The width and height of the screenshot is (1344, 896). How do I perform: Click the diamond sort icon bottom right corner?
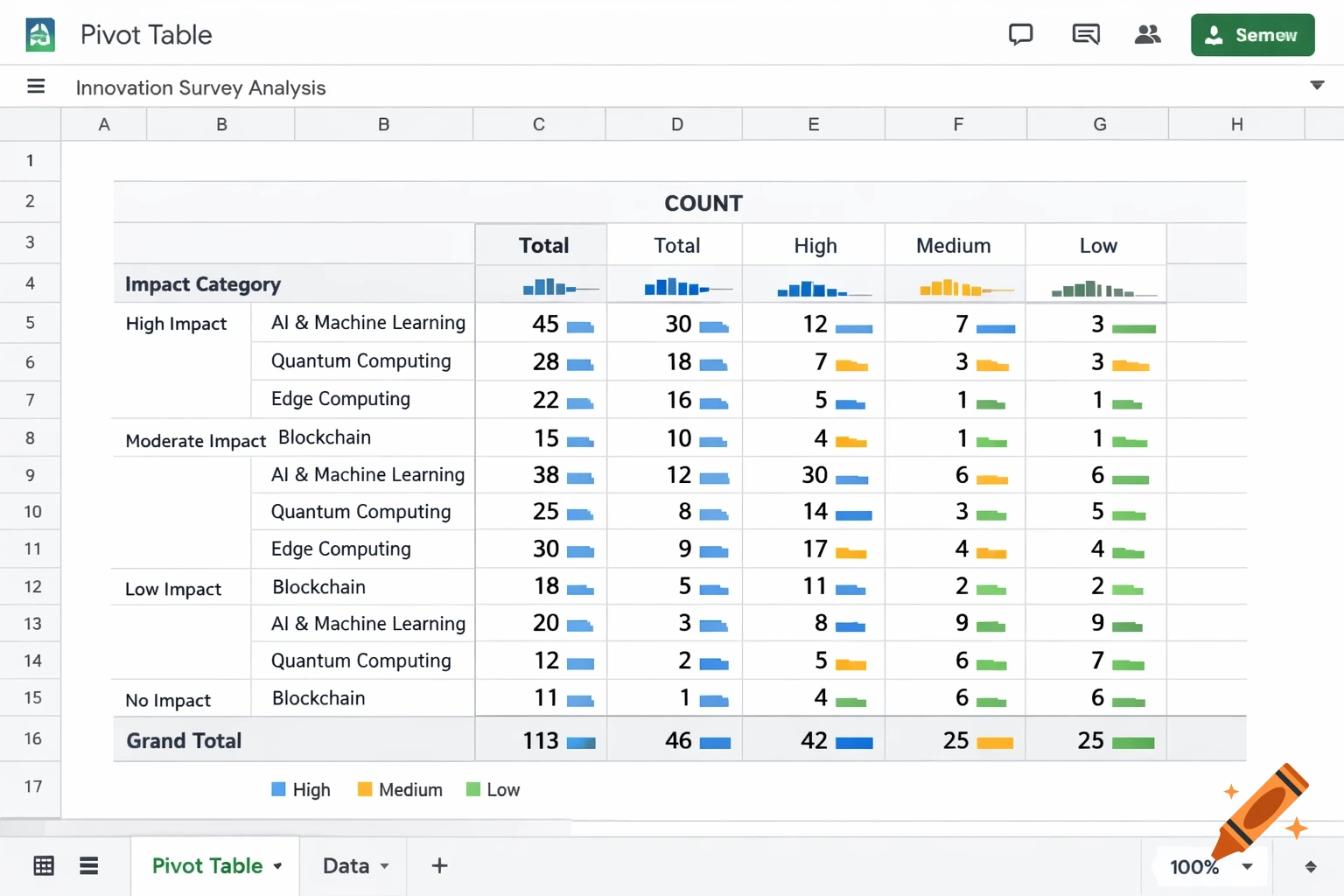(1310, 865)
